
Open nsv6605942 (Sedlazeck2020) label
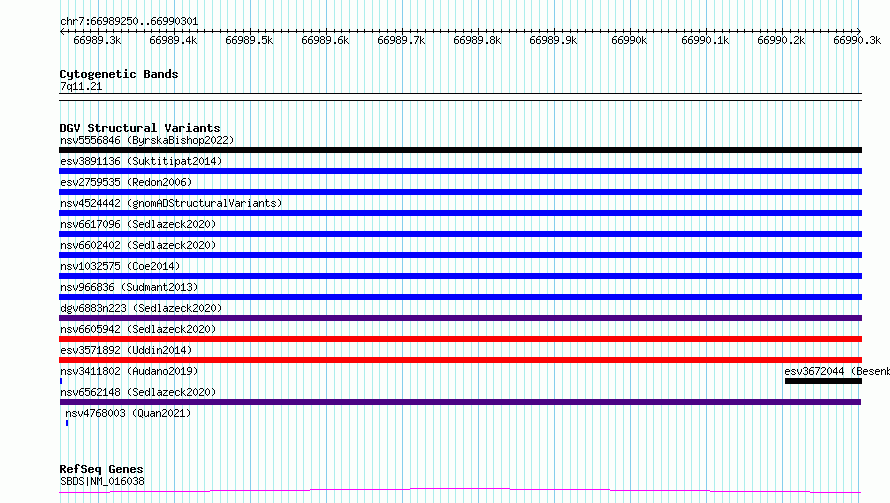click(138, 329)
